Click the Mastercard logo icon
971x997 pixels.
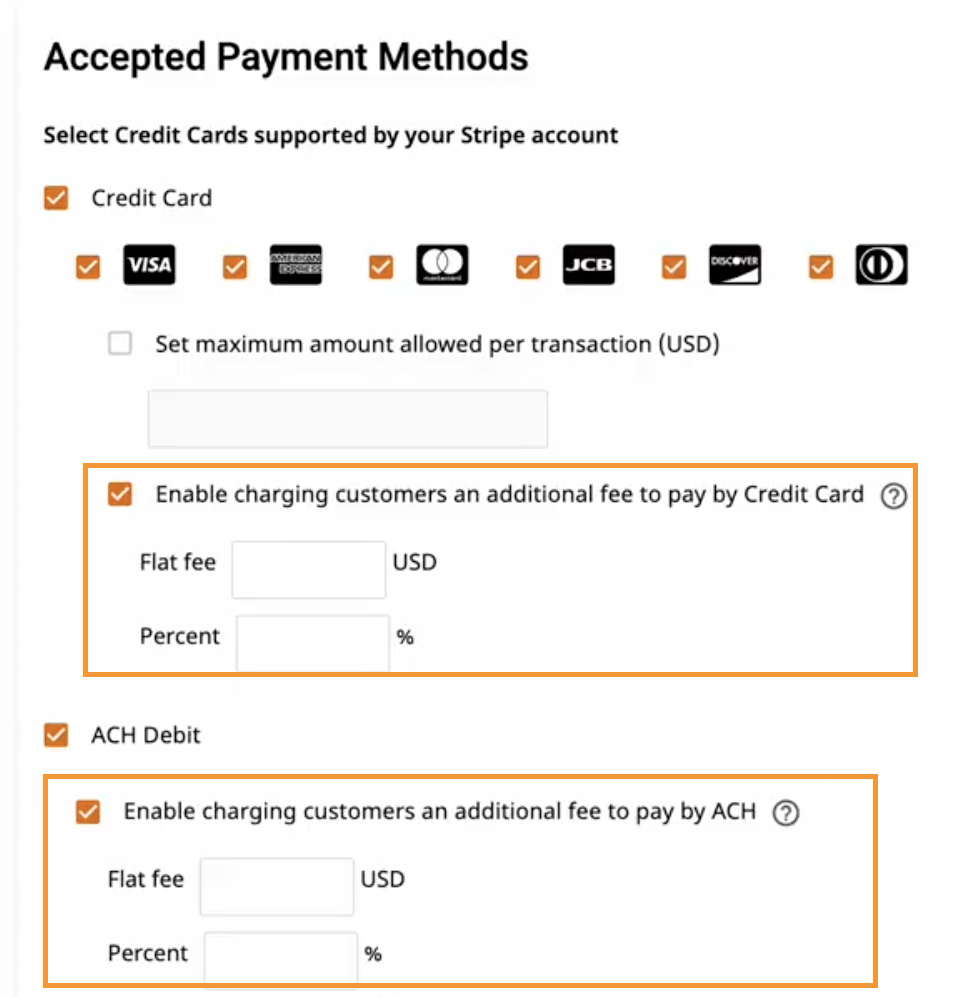(x=443, y=265)
